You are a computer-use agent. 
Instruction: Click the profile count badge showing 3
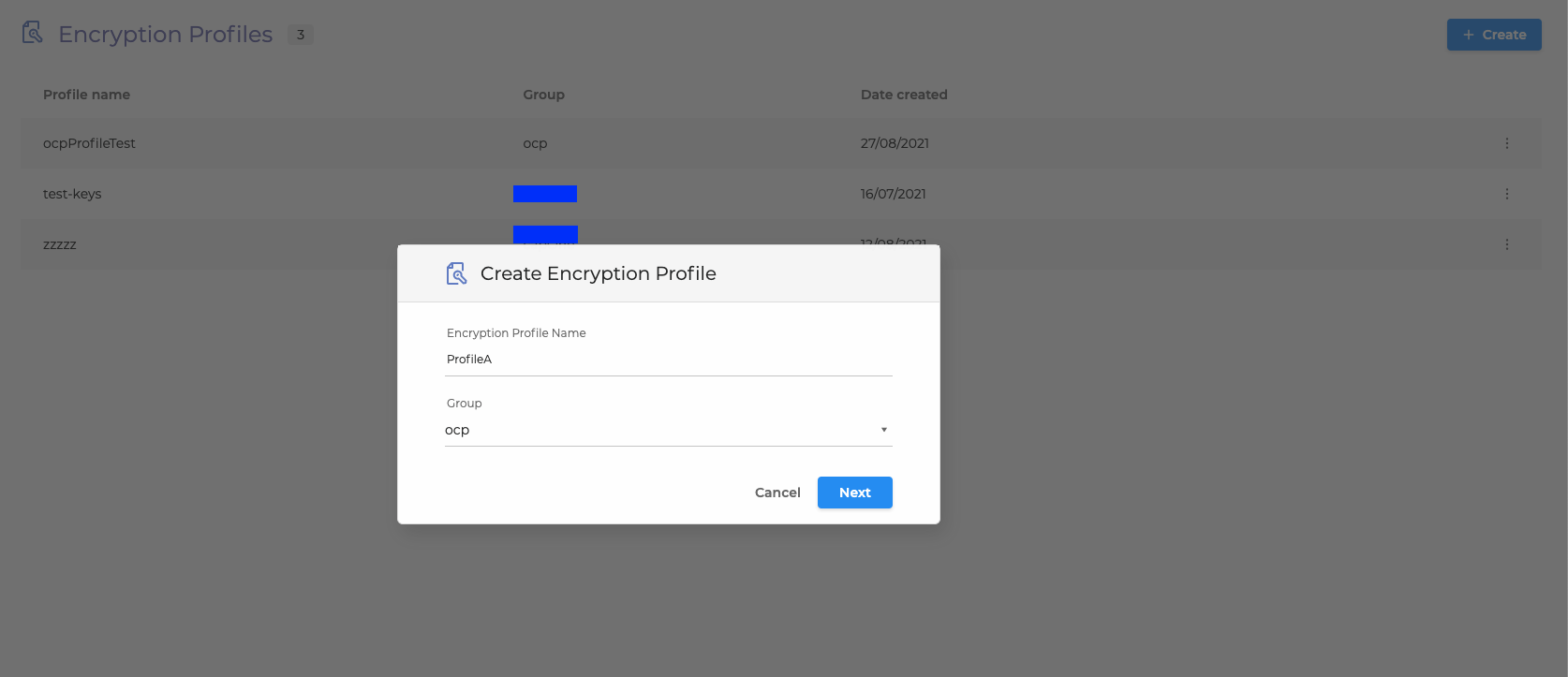tap(300, 35)
